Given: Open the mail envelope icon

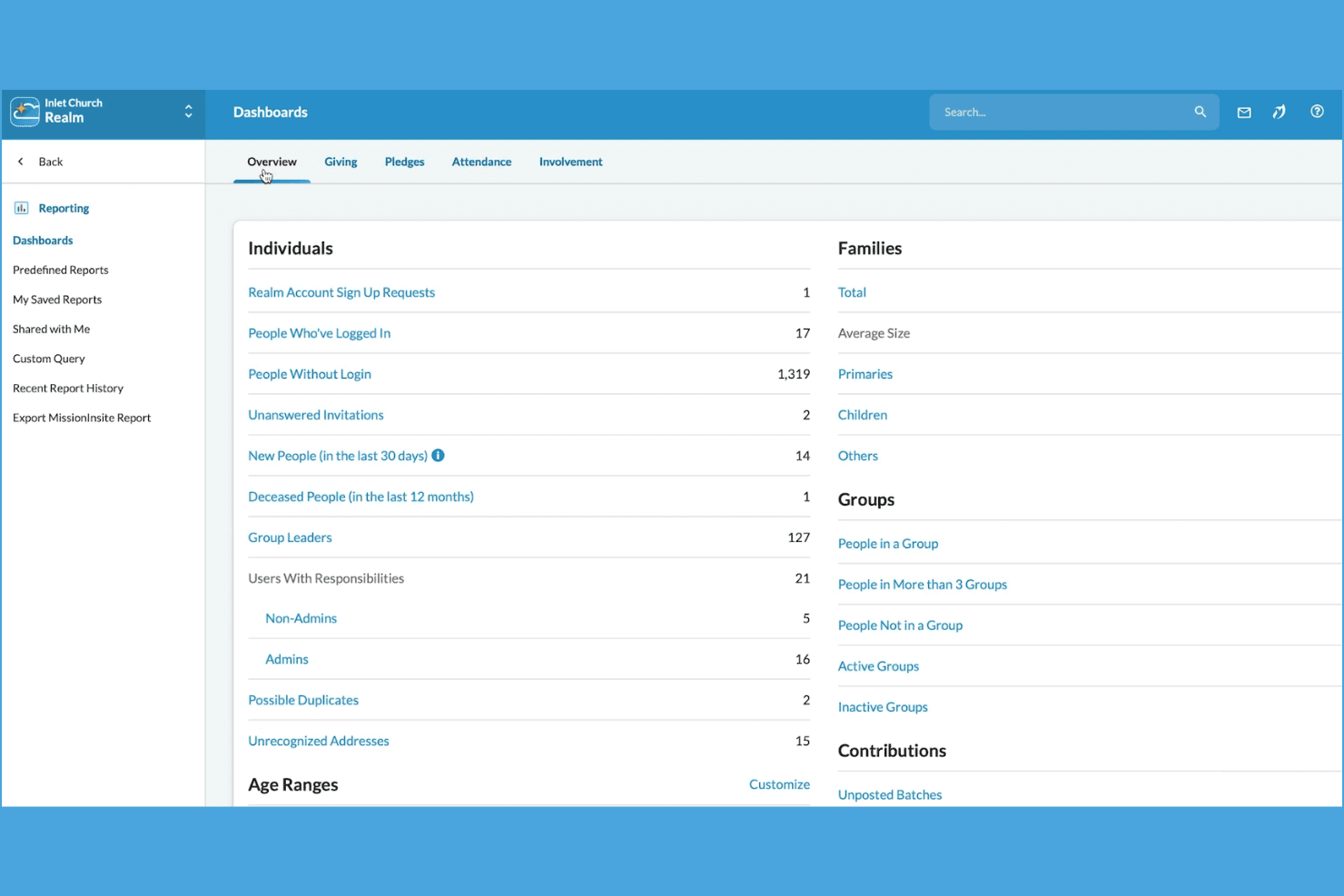Looking at the screenshot, I should [x=1244, y=113].
